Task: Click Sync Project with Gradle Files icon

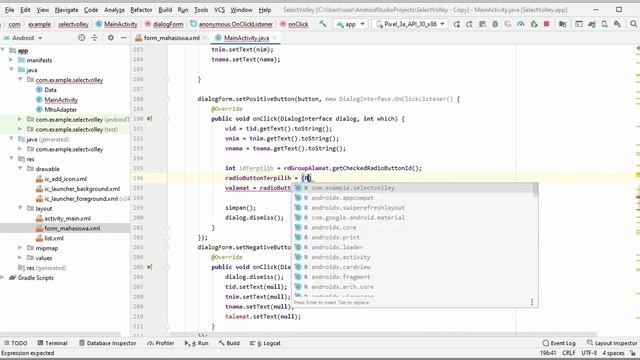Action: pyautogui.click(x=592, y=24)
